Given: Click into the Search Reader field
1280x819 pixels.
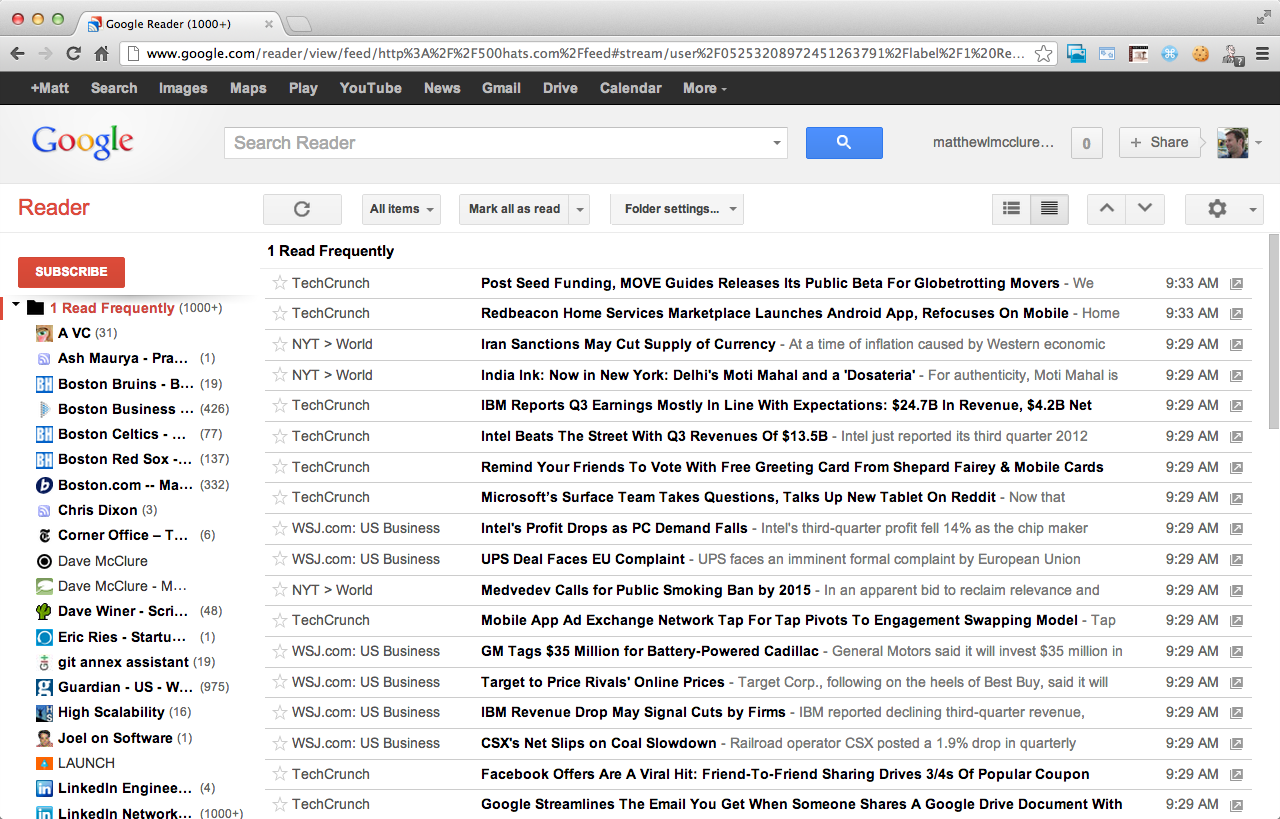Looking at the screenshot, I should coord(498,143).
